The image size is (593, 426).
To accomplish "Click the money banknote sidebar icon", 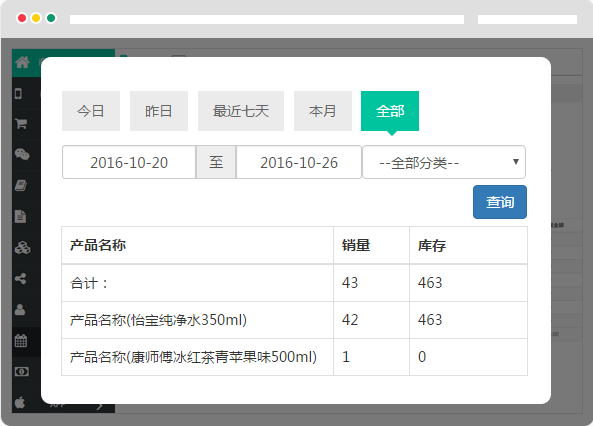I will click(x=22, y=372).
